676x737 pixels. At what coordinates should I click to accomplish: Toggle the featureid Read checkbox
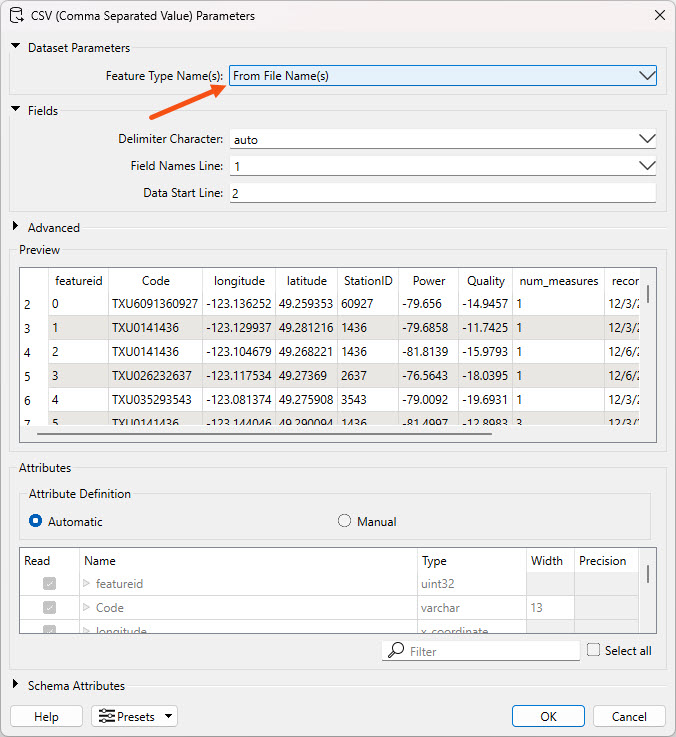click(x=49, y=583)
